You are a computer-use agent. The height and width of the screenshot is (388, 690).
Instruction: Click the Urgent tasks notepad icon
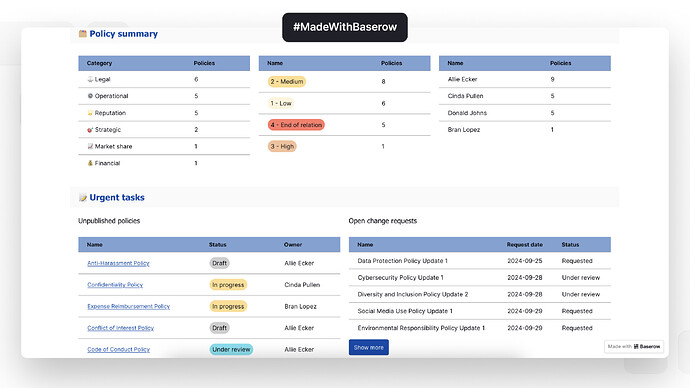pos(82,198)
